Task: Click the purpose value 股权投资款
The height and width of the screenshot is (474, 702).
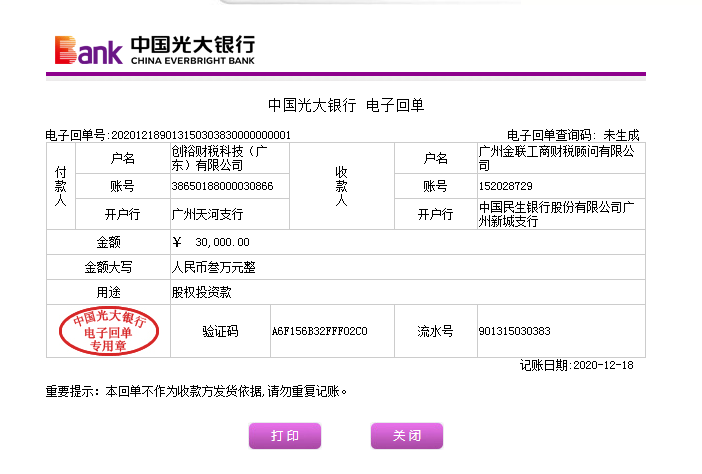Action: click(202, 292)
